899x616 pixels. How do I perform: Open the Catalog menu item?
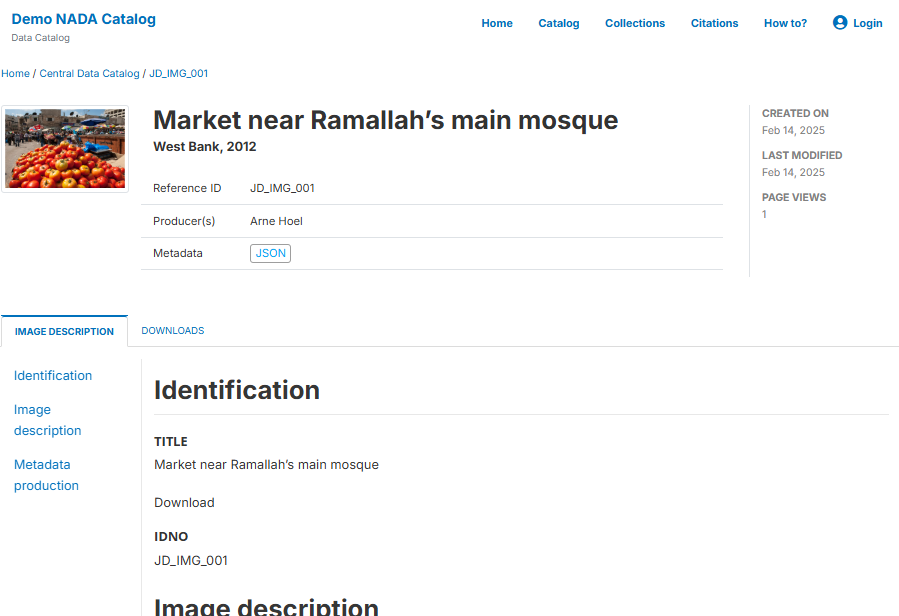coord(558,23)
